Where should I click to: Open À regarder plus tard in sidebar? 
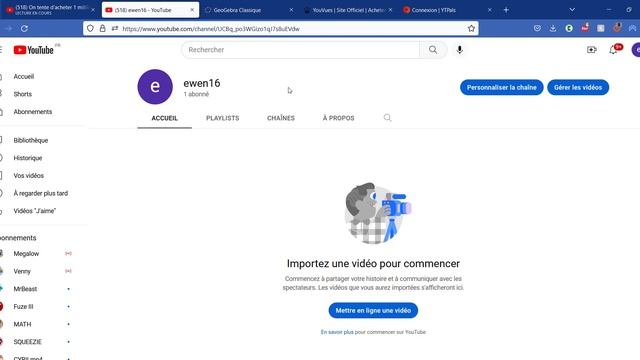(x=41, y=193)
